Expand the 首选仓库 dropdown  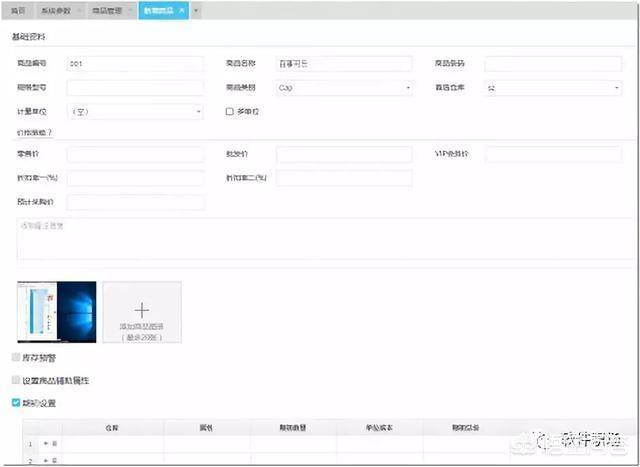point(553,88)
